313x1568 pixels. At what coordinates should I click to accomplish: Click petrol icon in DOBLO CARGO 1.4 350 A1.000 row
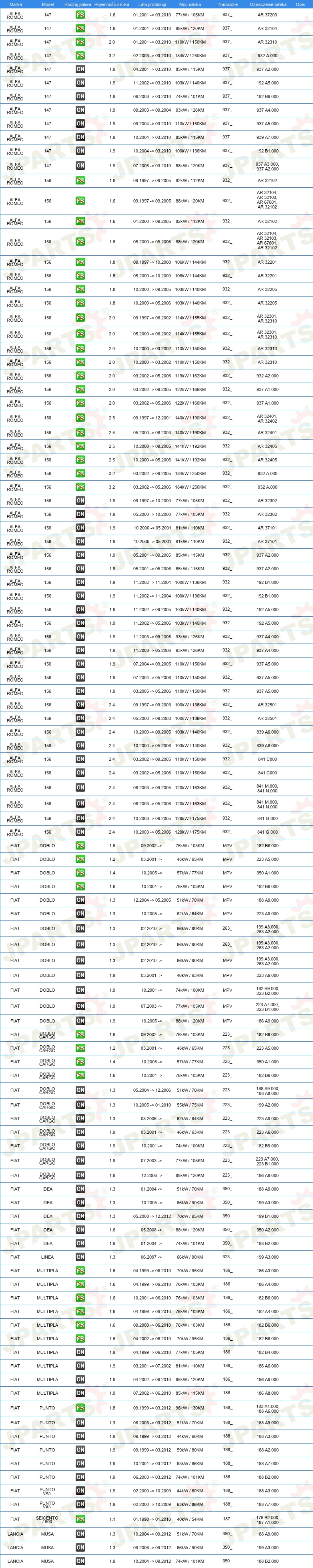pos(80,1062)
